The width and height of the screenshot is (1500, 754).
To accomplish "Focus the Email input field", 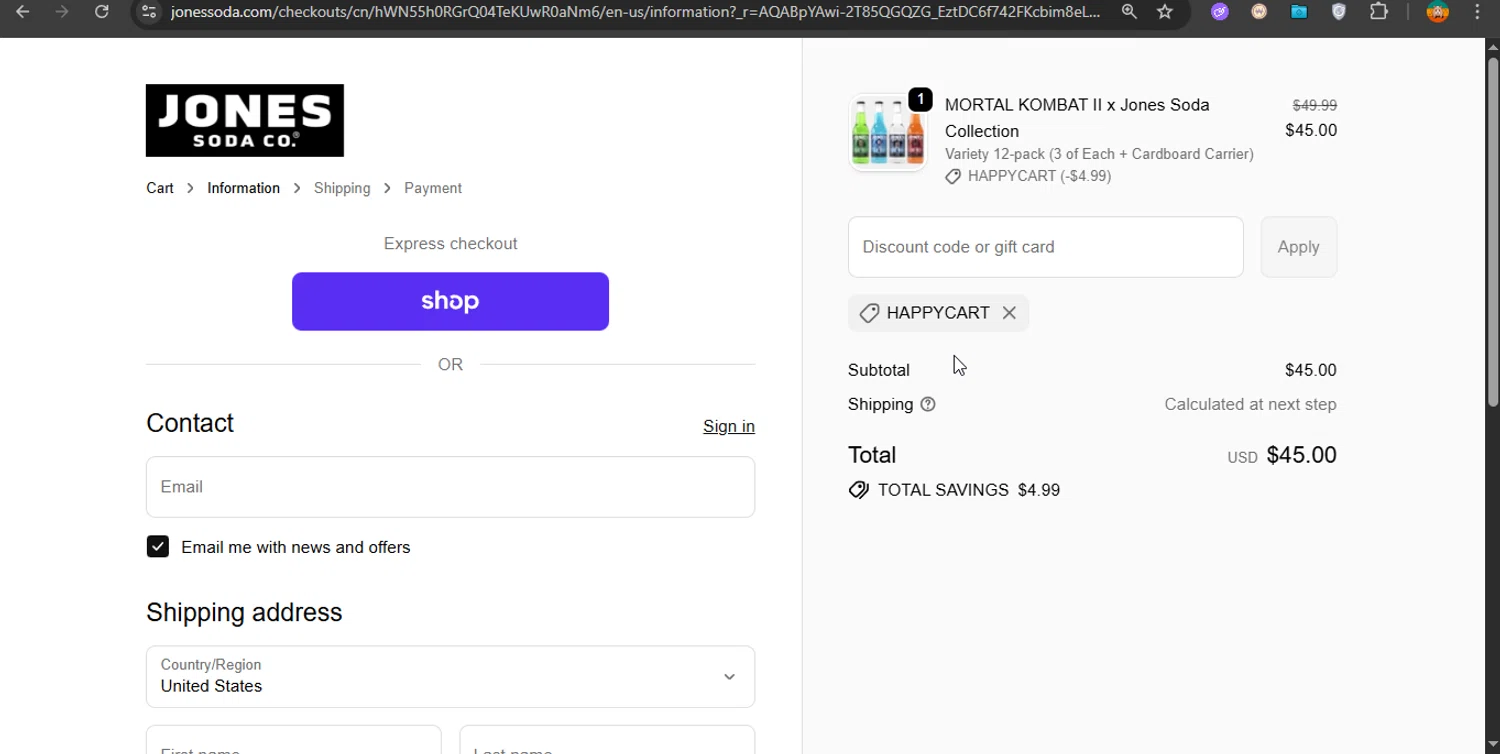I will tap(450, 487).
